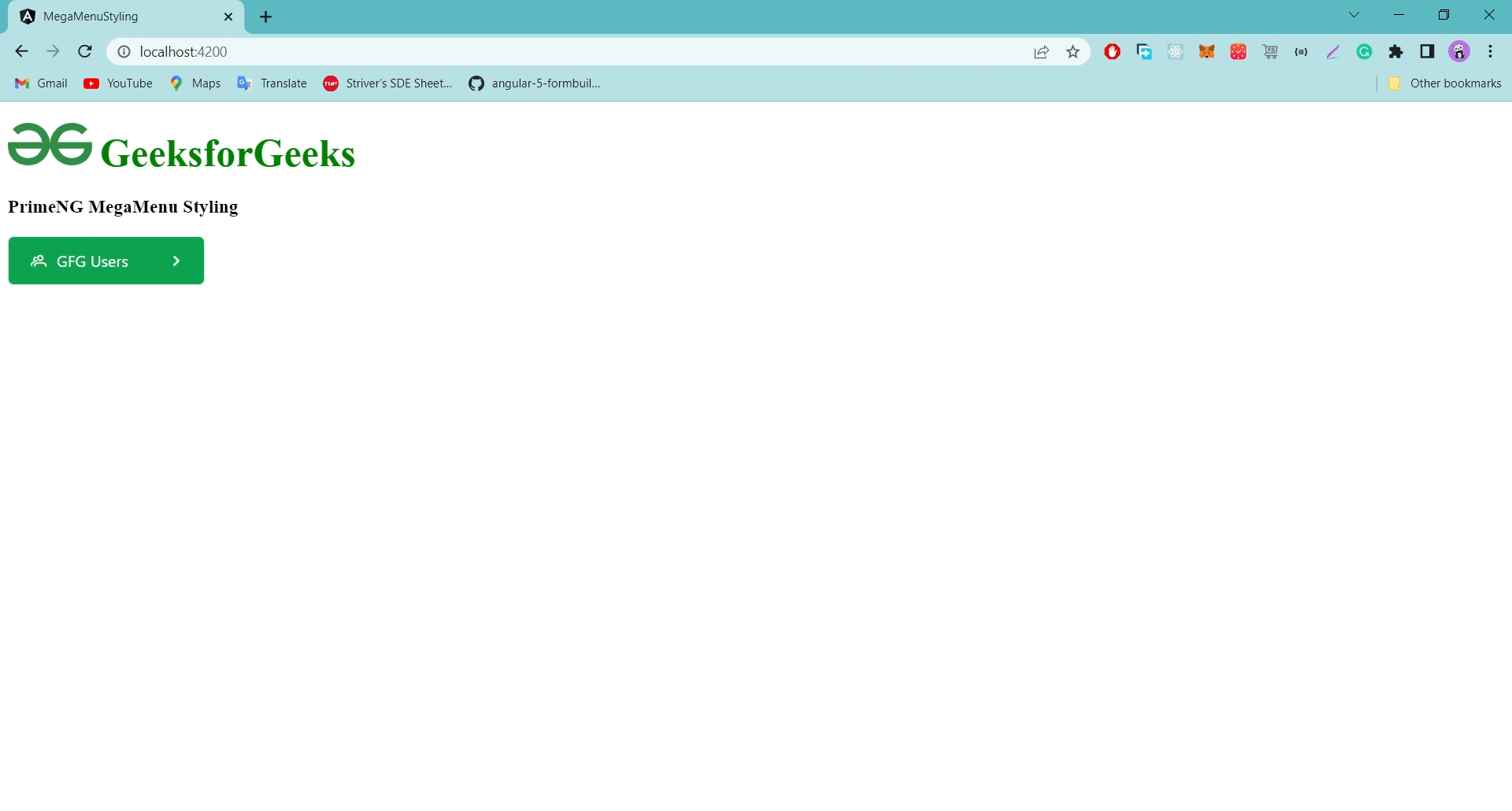
Task: Toggle the browser side panel
Action: [x=1427, y=52]
